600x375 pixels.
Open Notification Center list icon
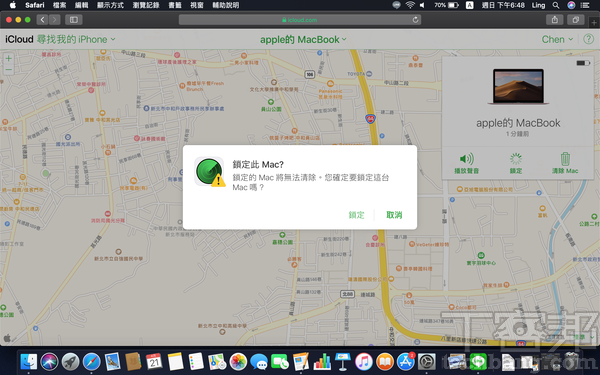tap(585, 5)
